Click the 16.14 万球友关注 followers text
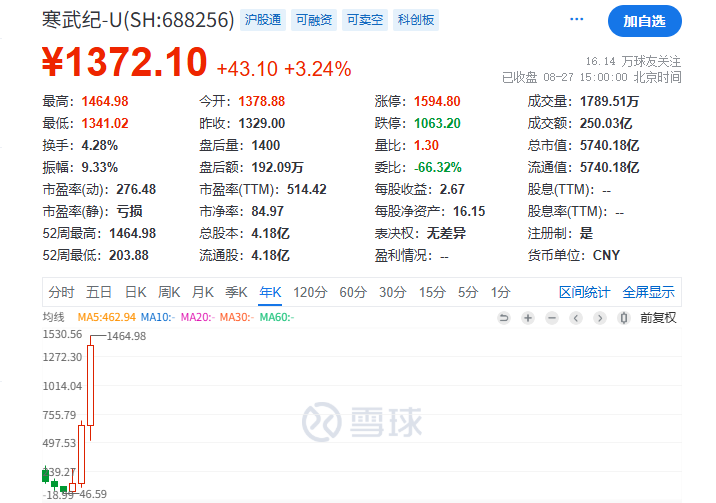This screenshot has width=716, height=503. tap(633, 61)
